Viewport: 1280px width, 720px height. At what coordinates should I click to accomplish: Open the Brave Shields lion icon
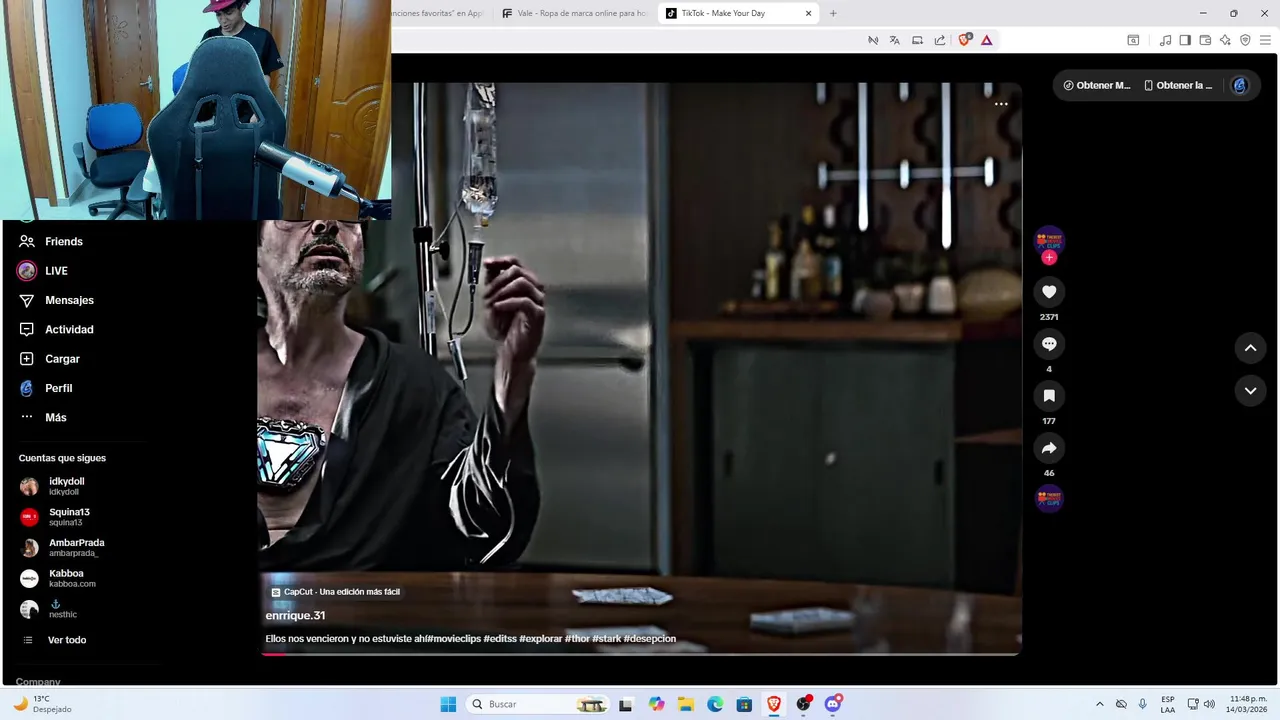tap(964, 40)
